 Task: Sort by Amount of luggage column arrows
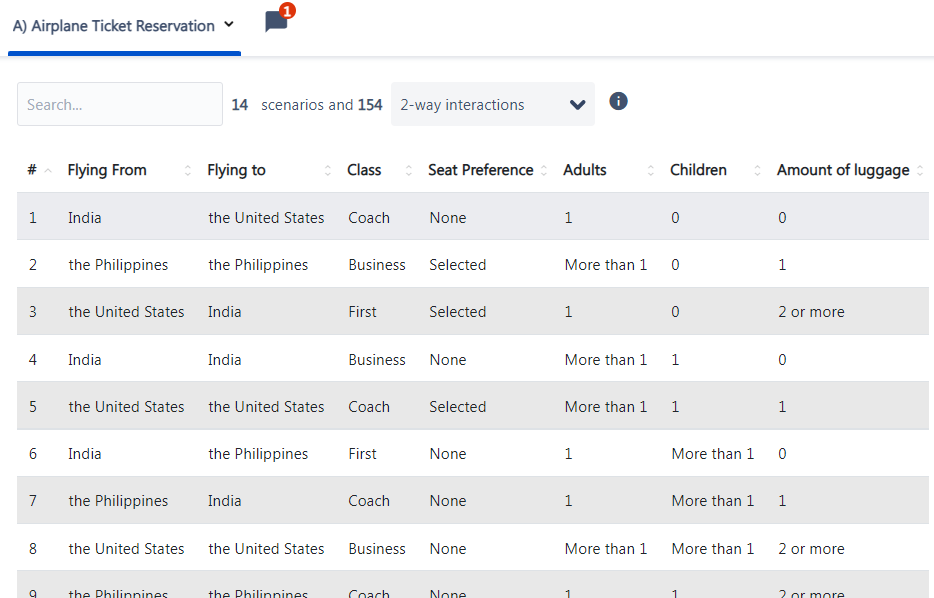tap(920, 170)
